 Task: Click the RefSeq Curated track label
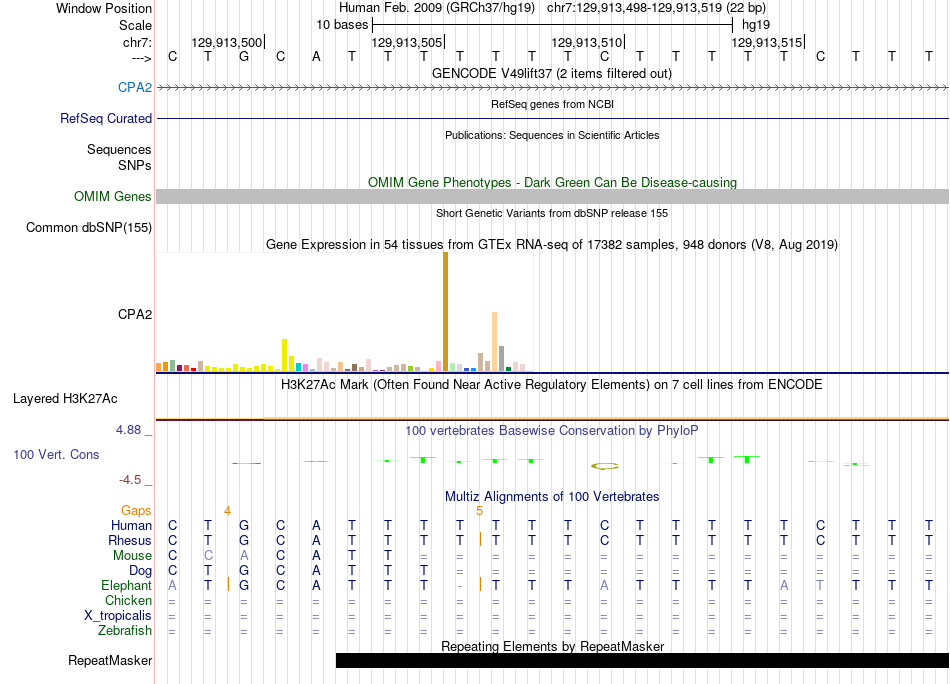pyautogui.click(x=105, y=118)
